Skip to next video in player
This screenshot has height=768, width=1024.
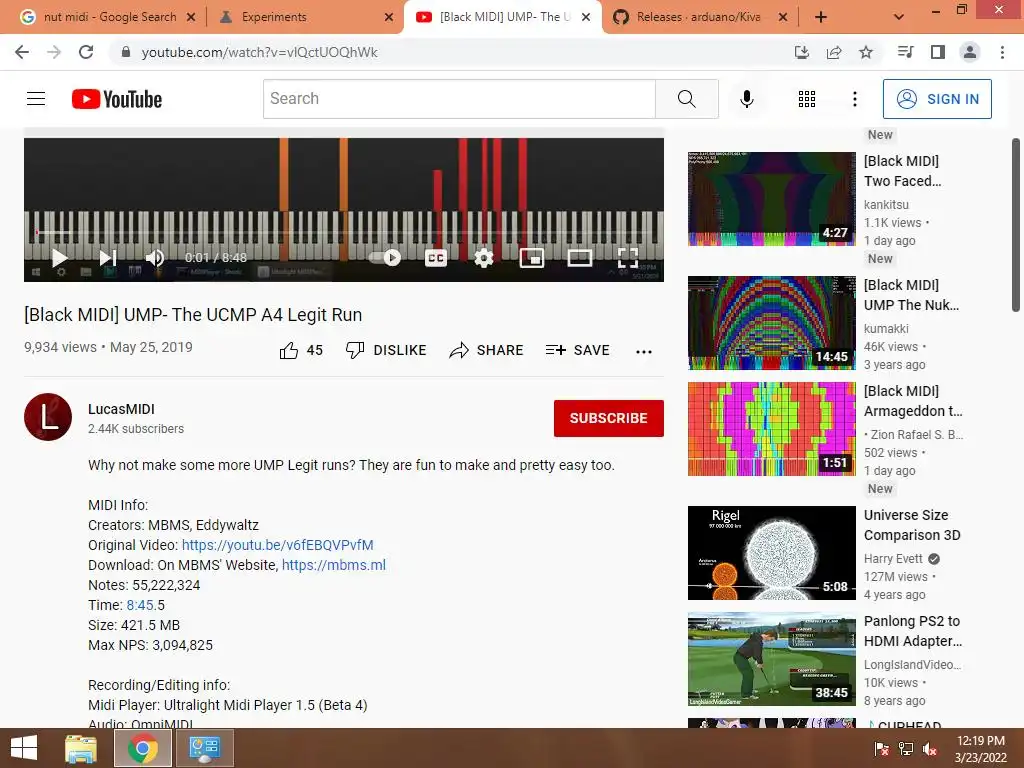tap(108, 258)
